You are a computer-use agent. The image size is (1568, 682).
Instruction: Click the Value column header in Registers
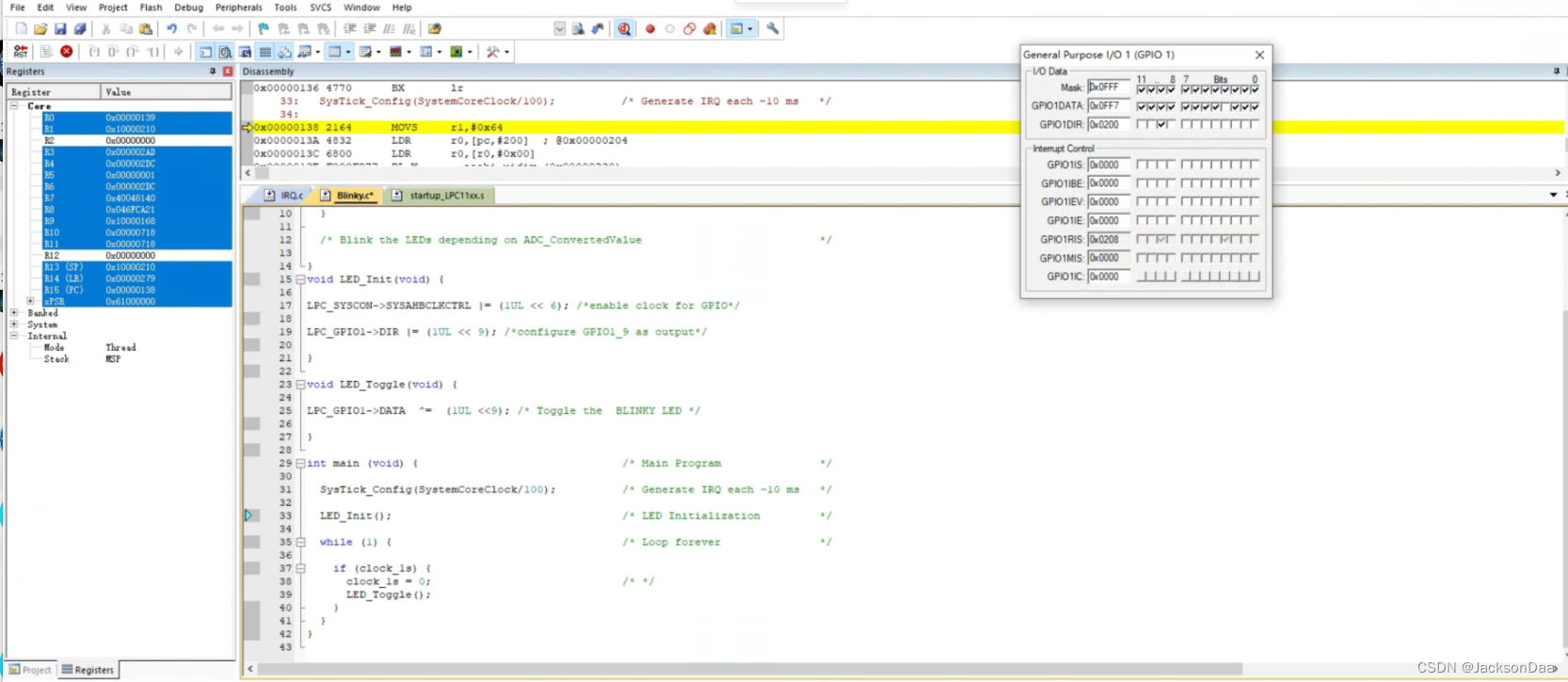click(167, 92)
